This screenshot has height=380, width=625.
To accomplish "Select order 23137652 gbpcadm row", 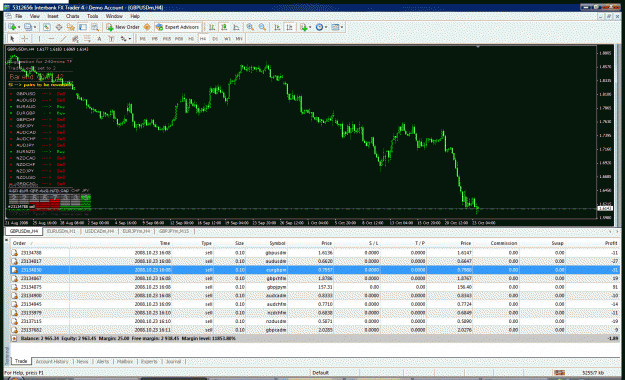I will point(315,330).
